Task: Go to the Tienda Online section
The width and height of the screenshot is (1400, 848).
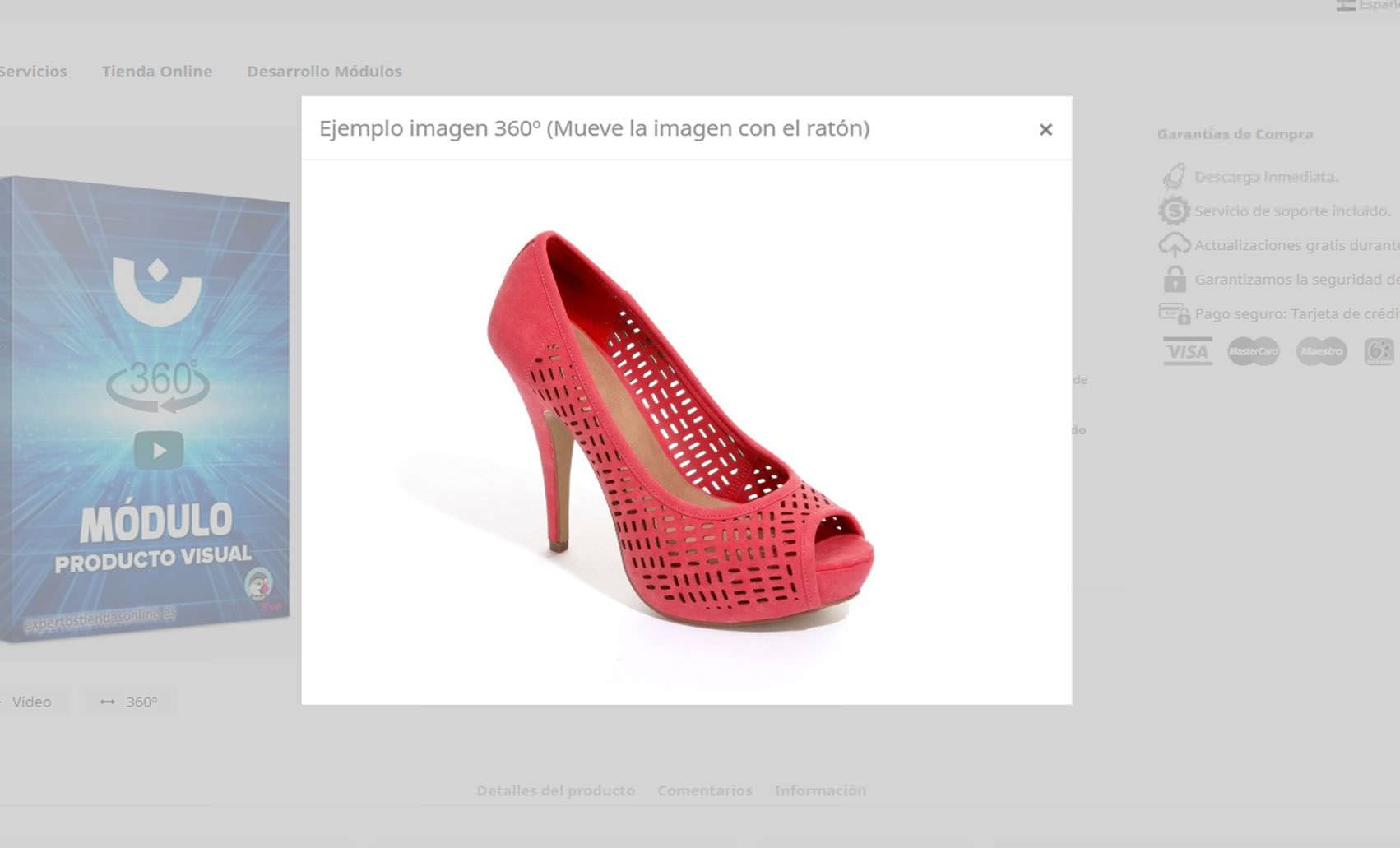Action: click(x=157, y=72)
